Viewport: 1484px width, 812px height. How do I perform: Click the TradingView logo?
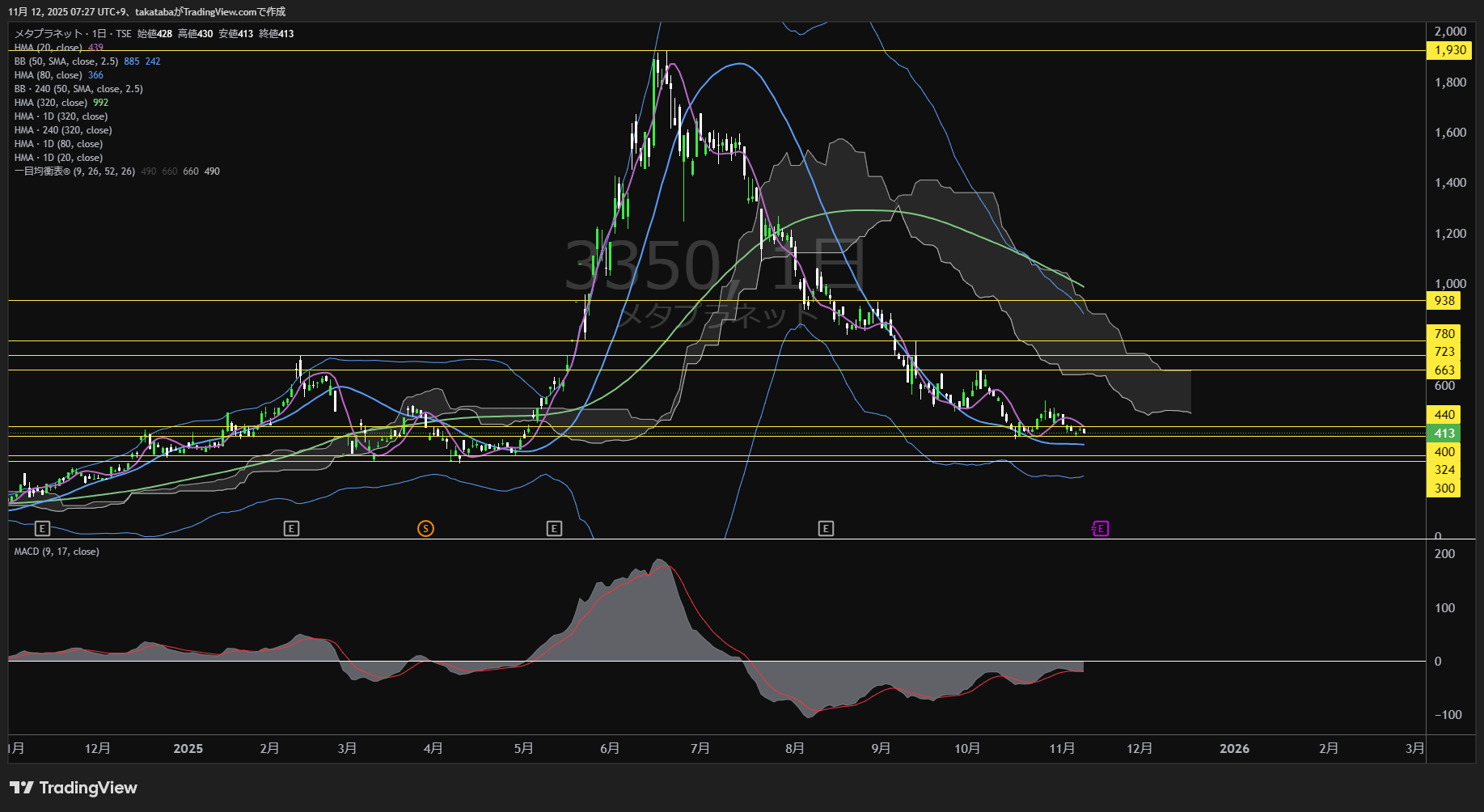tap(74, 788)
